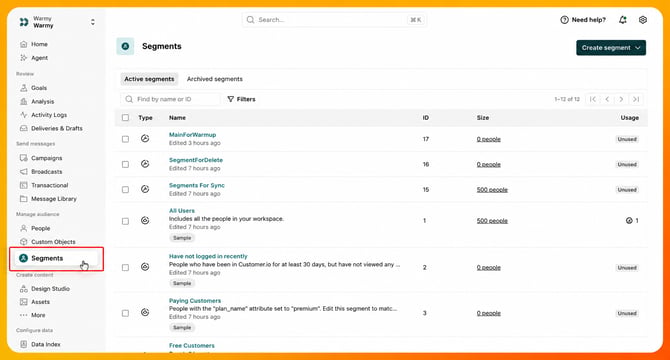Click the All Users segment type icon
The height and width of the screenshot is (360, 670).
click(x=145, y=220)
